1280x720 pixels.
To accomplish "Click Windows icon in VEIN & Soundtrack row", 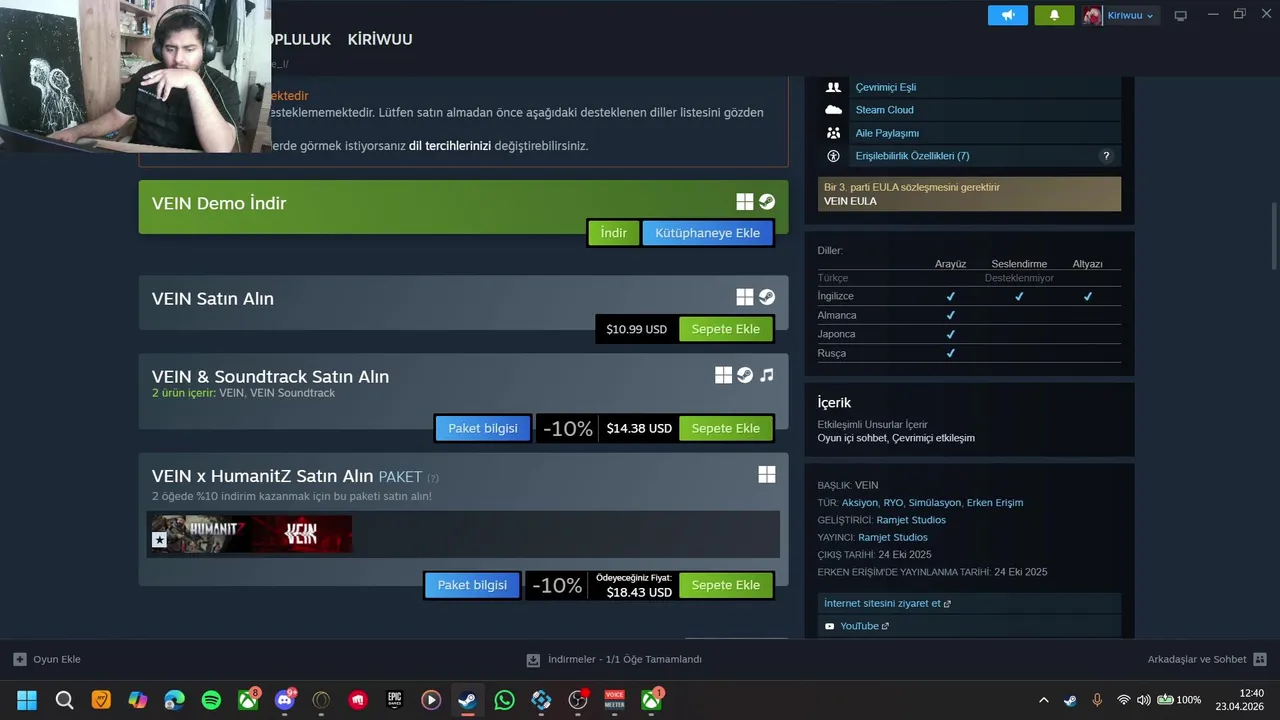I will [x=723, y=375].
